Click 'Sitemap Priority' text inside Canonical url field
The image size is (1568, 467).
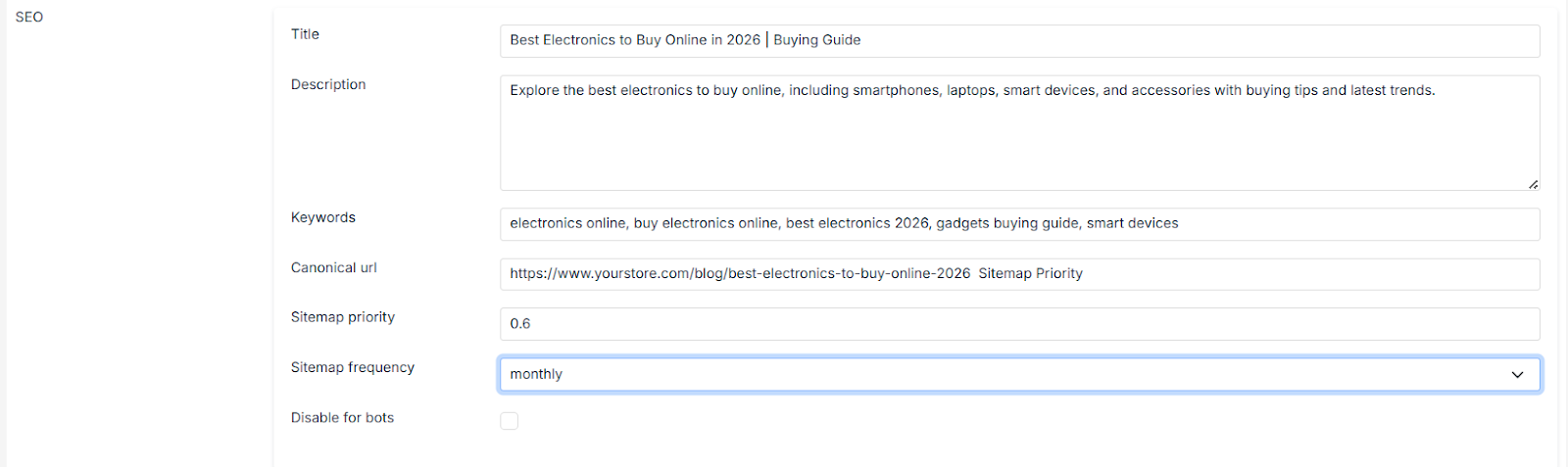pos(1030,274)
